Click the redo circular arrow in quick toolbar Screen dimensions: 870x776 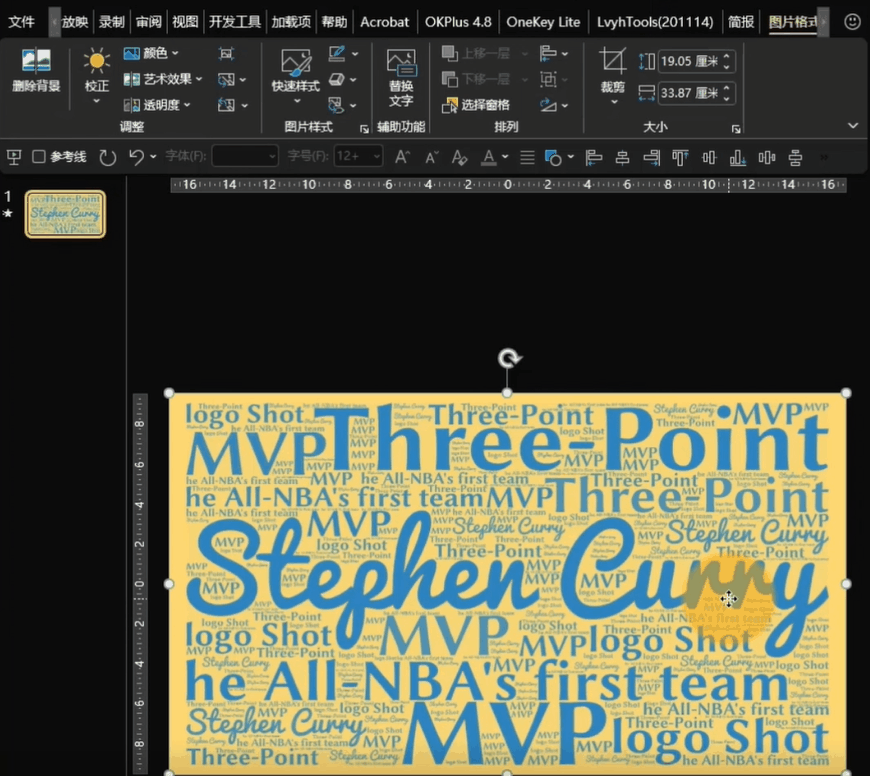click(x=107, y=157)
